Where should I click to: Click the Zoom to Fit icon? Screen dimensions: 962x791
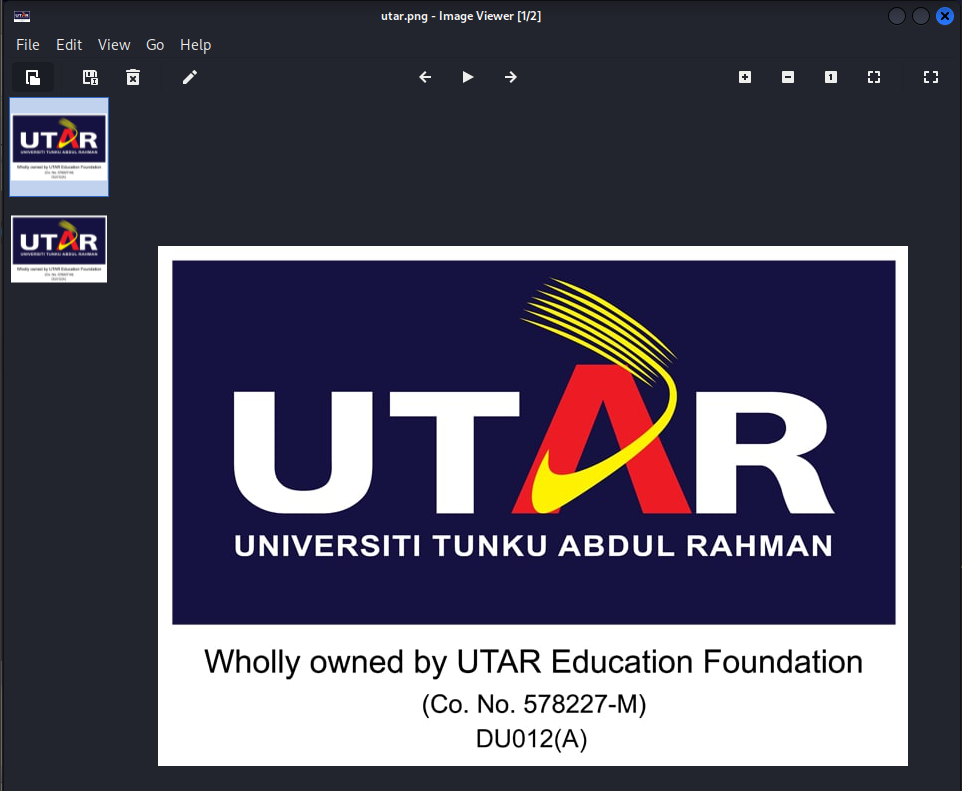point(874,77)
